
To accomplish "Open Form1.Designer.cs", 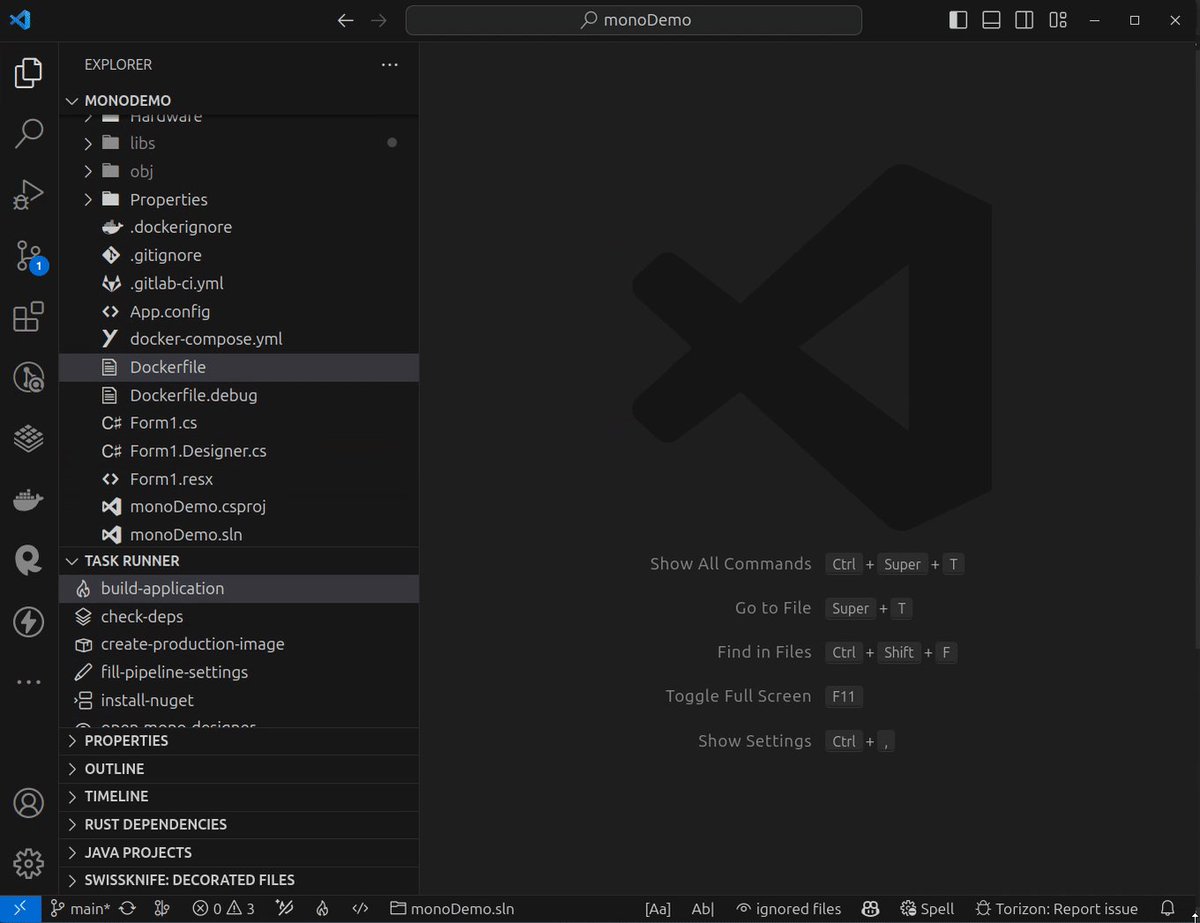I will click(x=239, y=451).
